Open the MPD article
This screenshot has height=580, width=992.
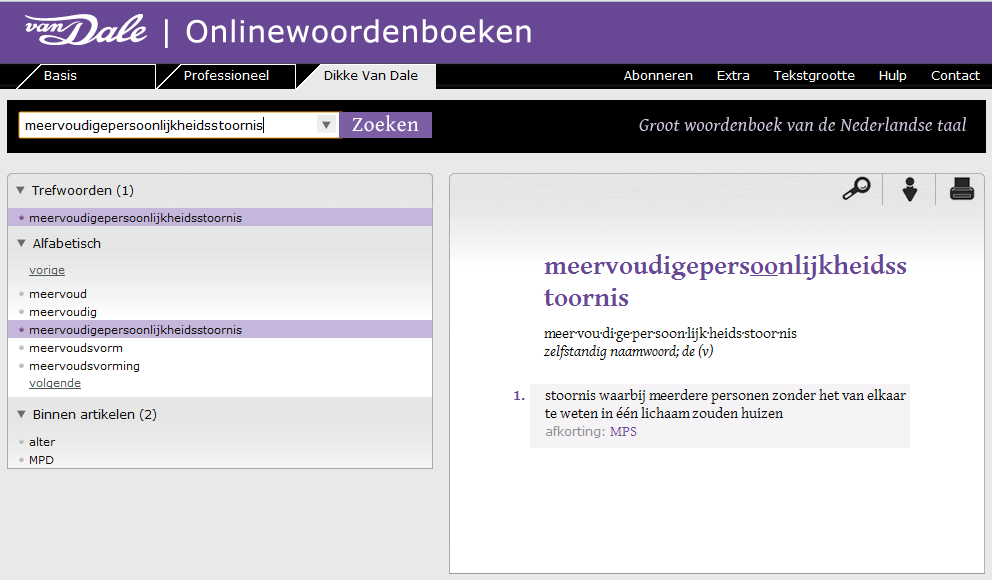41,460
